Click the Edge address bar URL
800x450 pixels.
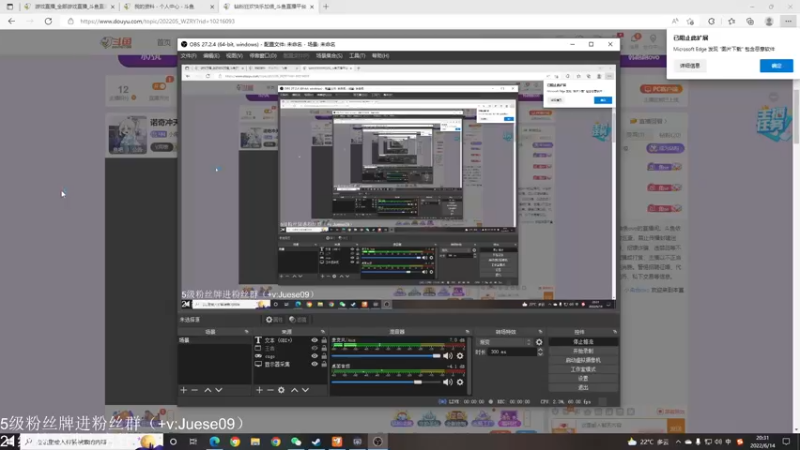158,21
